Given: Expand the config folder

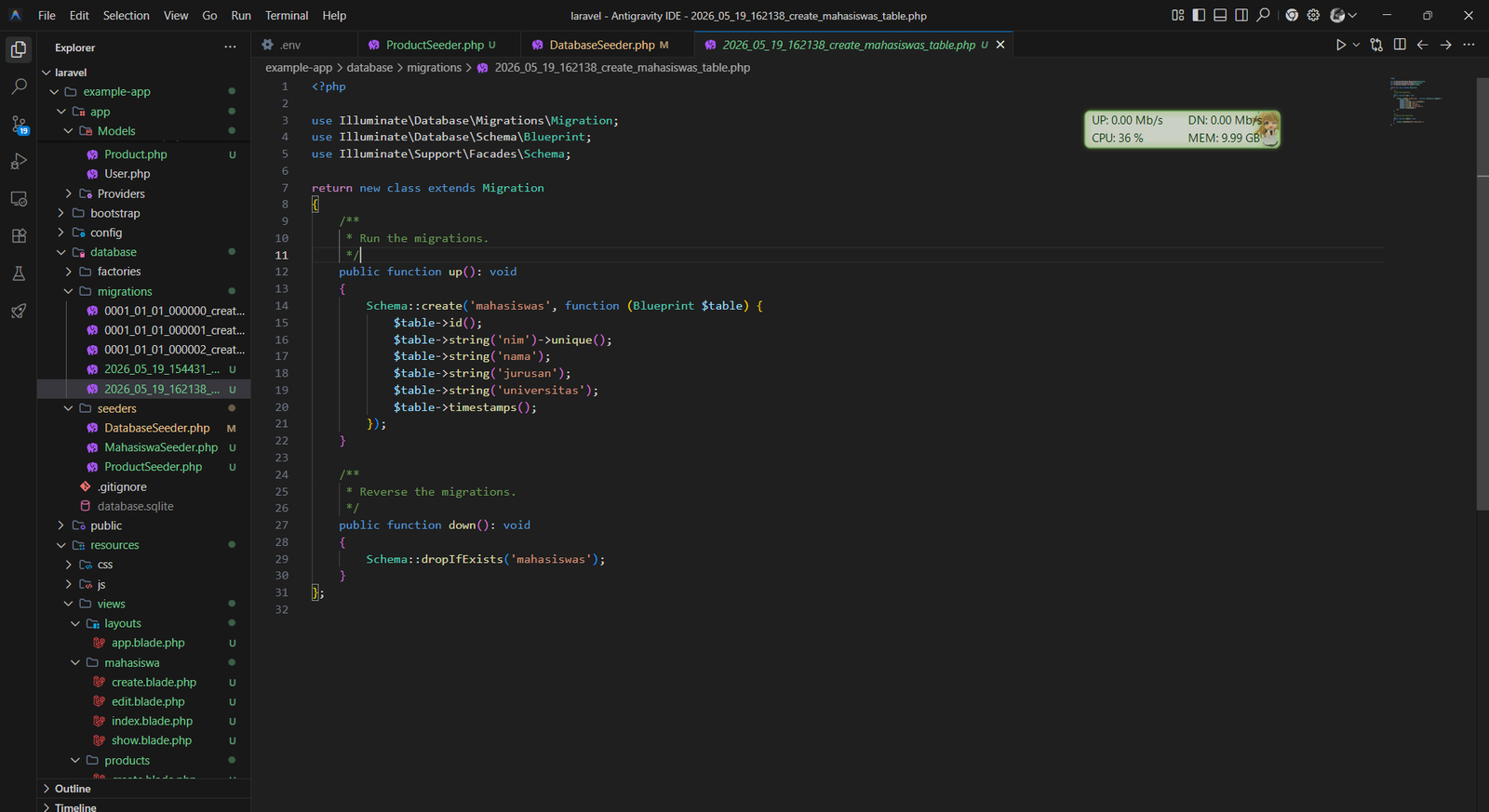Looking at the screenshot, I should point(143,233).
